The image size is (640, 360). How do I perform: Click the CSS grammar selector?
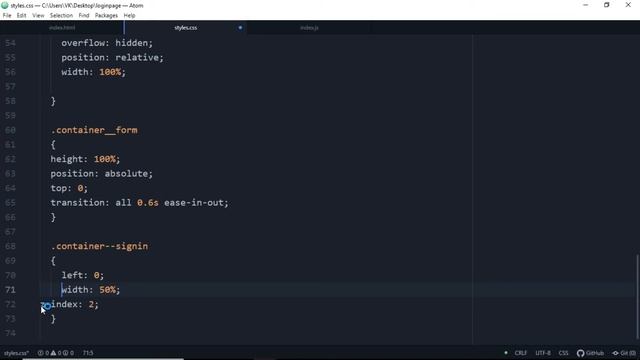pyautogui.click(x=563, y=353)
